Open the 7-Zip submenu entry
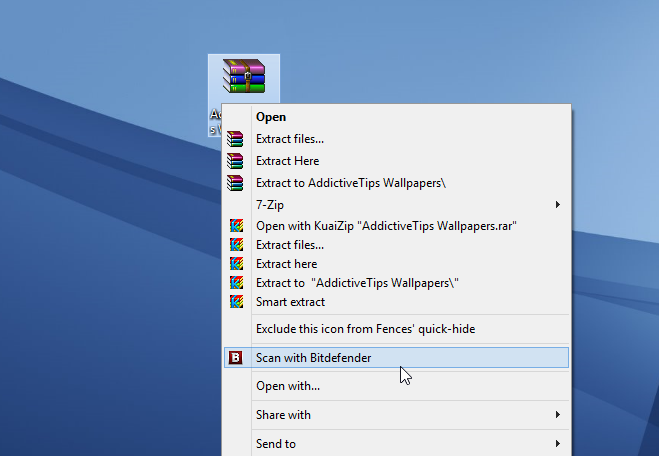The height and width of the screenshot is (456, 659). (396, 205)
